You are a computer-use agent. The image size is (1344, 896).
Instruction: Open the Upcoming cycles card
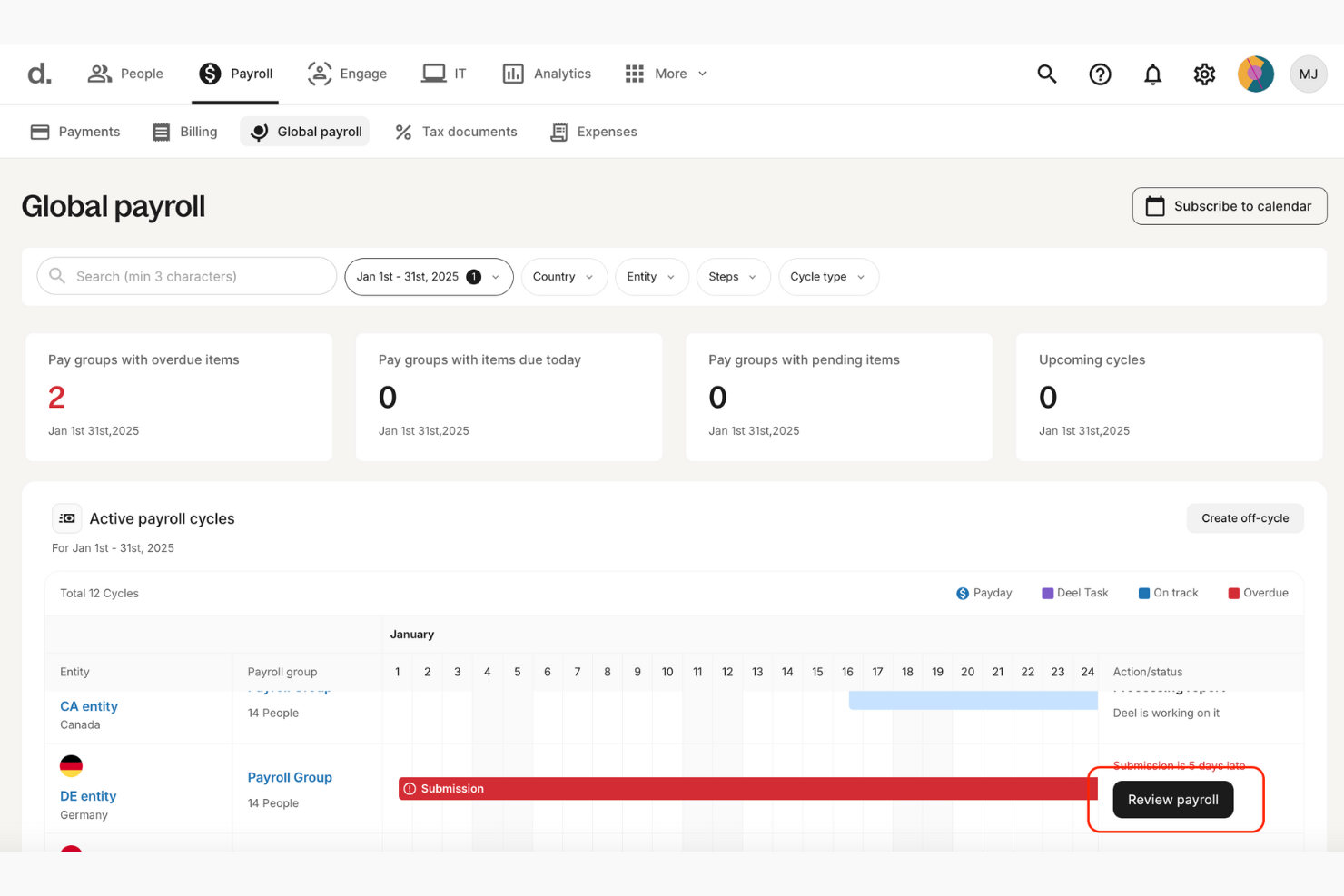point(1169,397)
